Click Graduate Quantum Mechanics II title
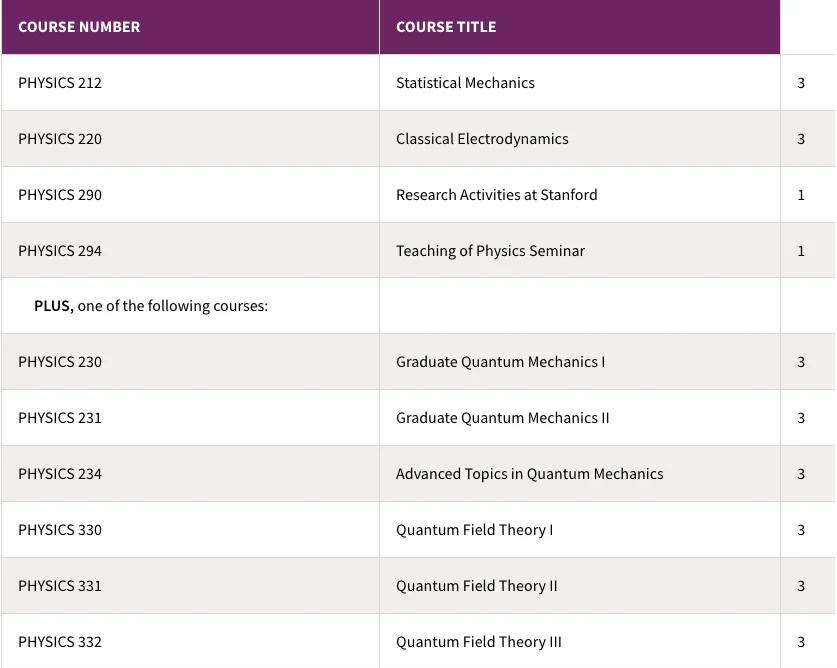 [x=502, y=418]
